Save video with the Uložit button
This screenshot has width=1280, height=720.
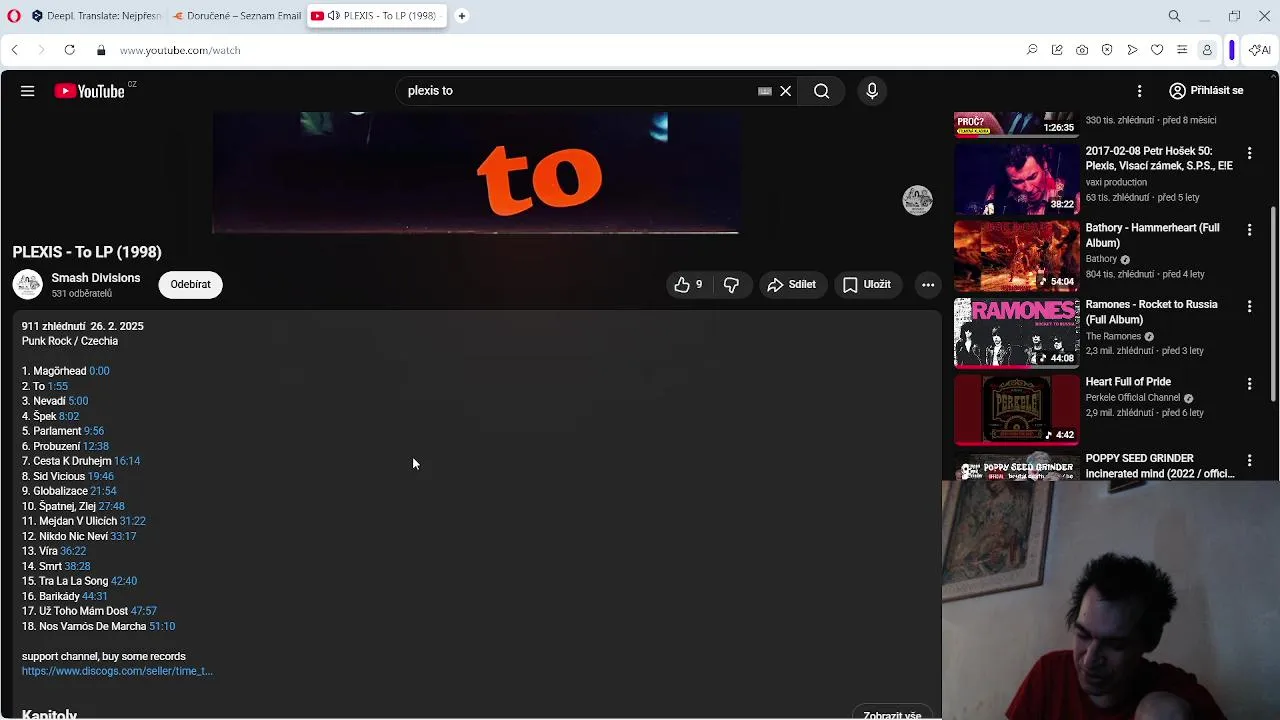tap(867, 285)
